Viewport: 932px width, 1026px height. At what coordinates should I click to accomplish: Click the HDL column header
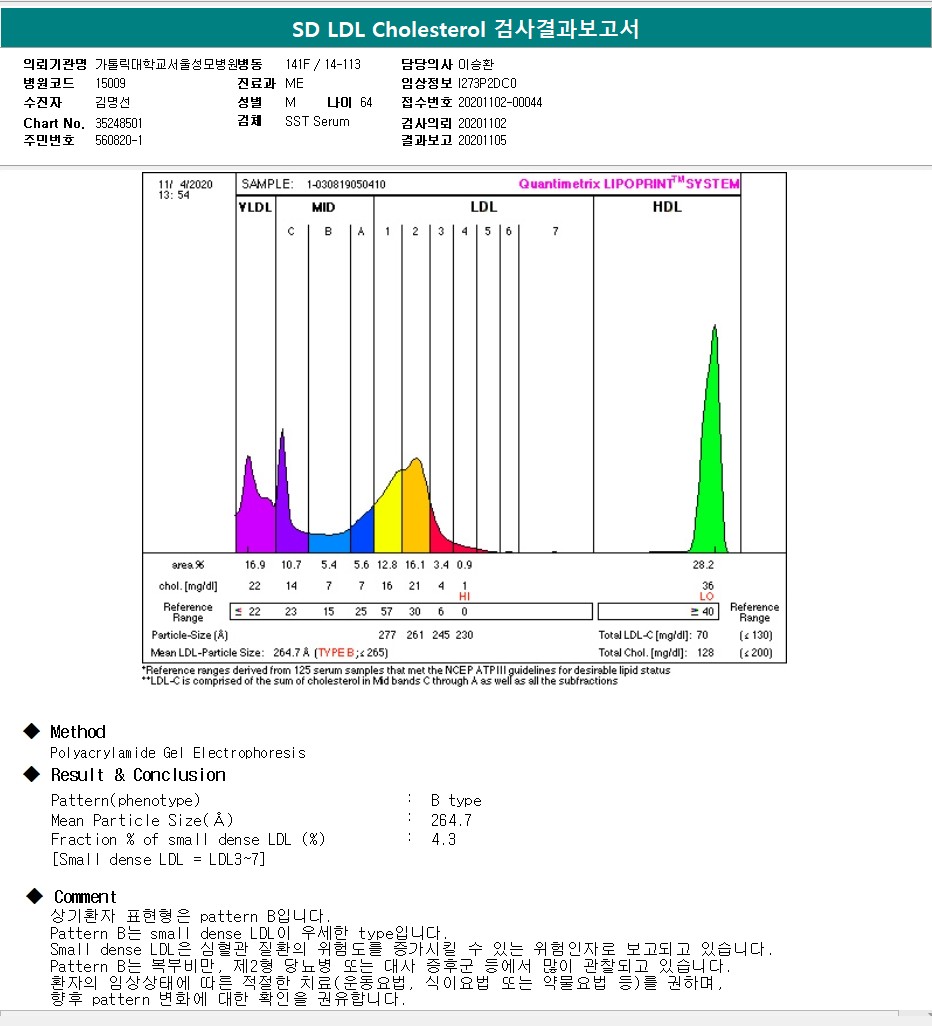tap(667, 207)
